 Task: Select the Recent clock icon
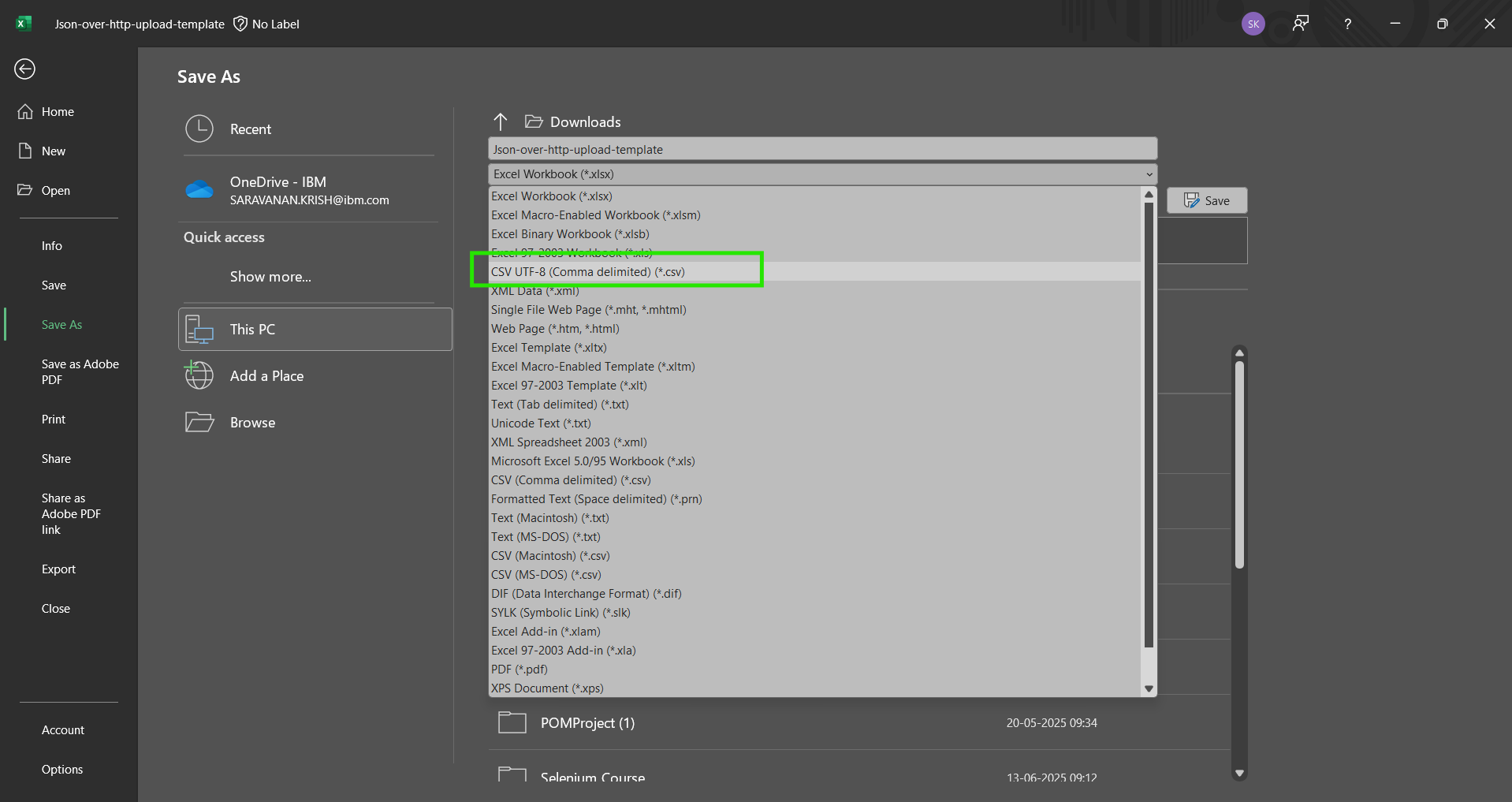coord(199,129)
